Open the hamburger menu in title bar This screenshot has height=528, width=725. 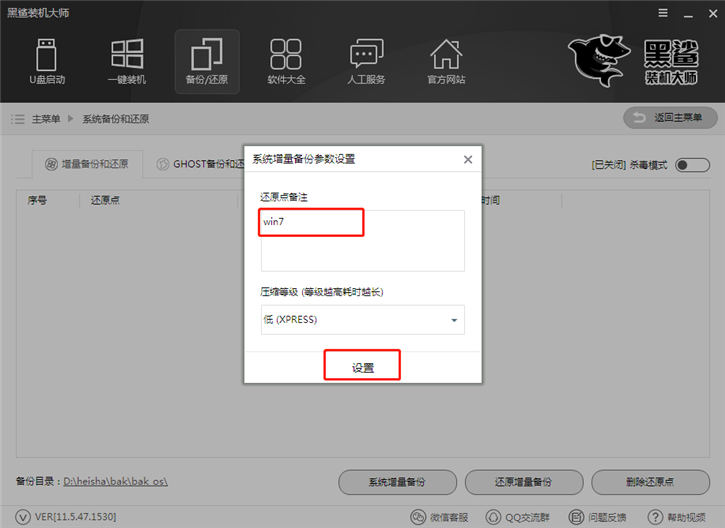click(662, 13)
